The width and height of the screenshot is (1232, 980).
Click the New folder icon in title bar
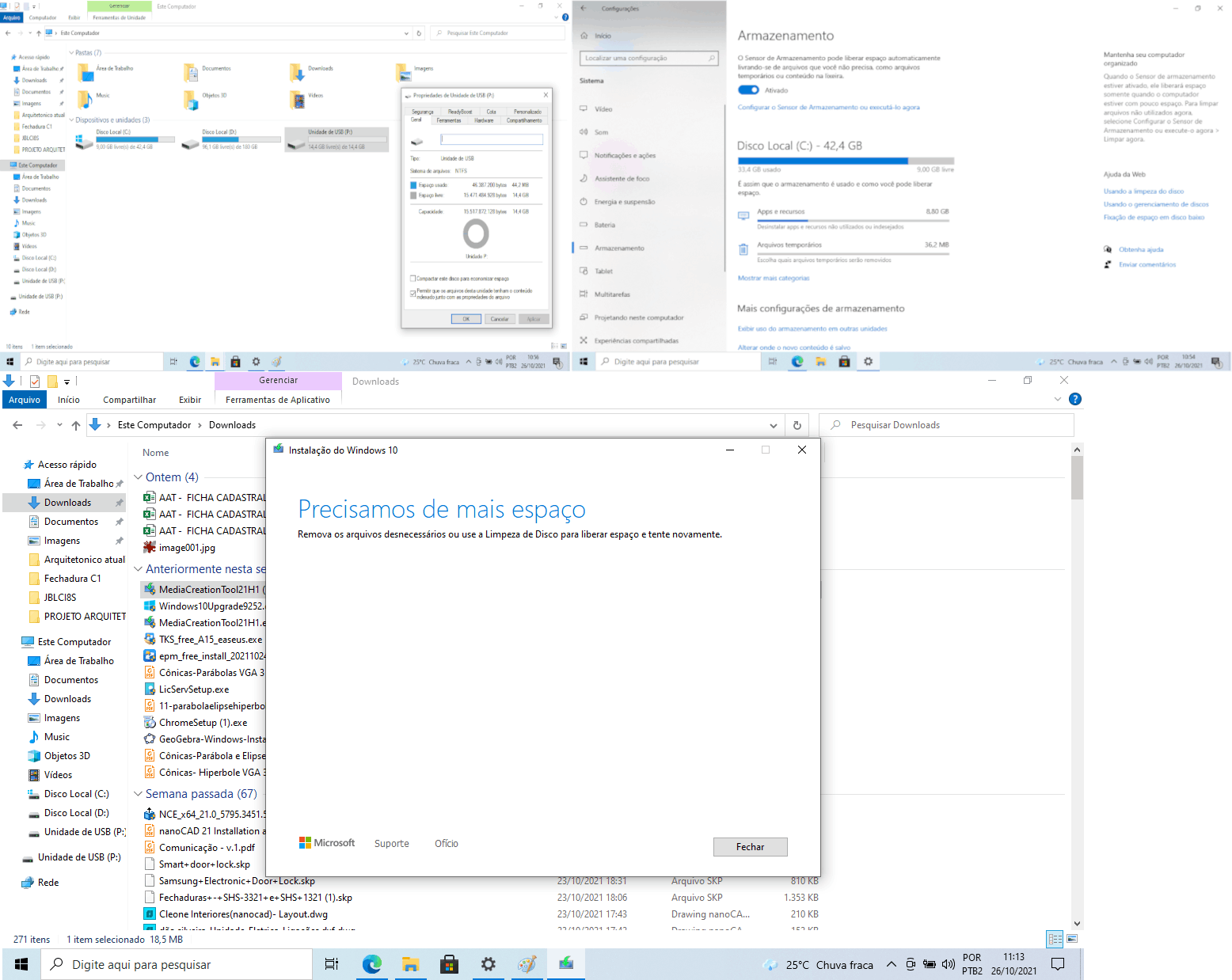click(x=52, y=382)
